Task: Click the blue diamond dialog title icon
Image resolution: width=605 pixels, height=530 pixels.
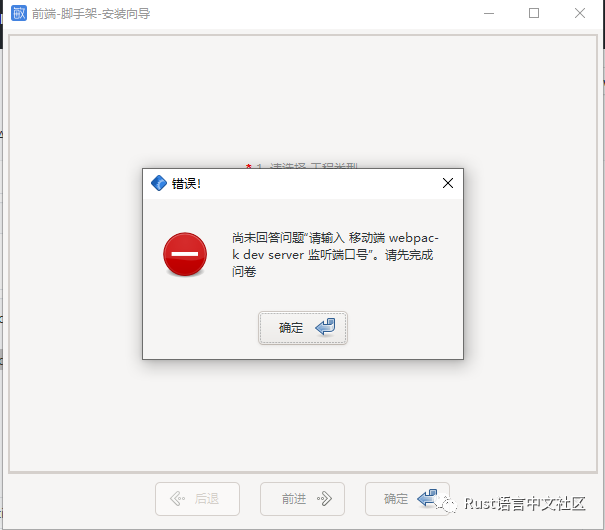Action: pyautogui.click(x=159, y=183)
